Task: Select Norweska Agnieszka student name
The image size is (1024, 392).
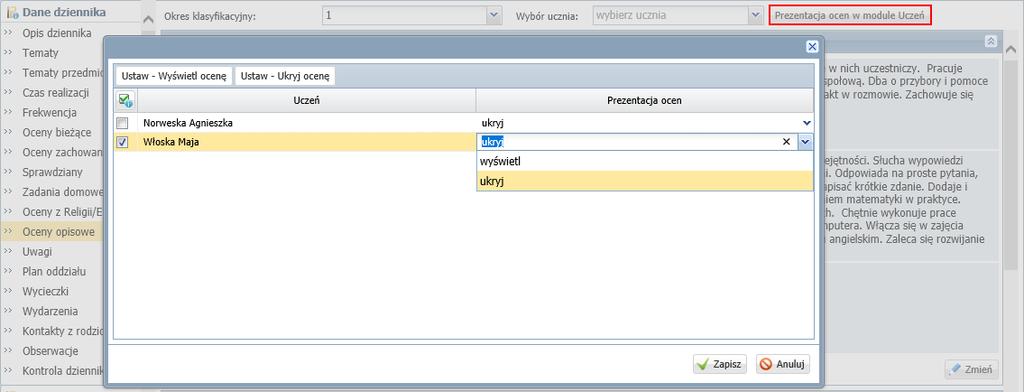Action: [187, 123]
